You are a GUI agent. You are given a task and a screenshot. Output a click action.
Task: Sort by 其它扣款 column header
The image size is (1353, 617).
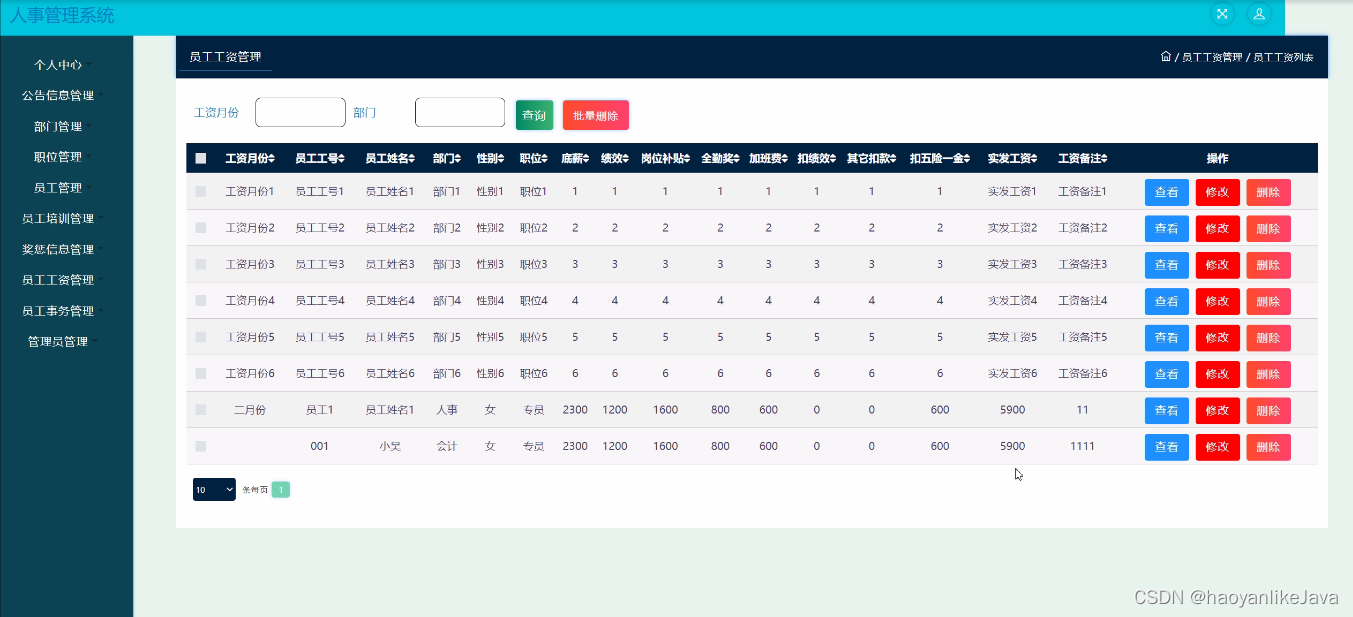tap(871, 159)
